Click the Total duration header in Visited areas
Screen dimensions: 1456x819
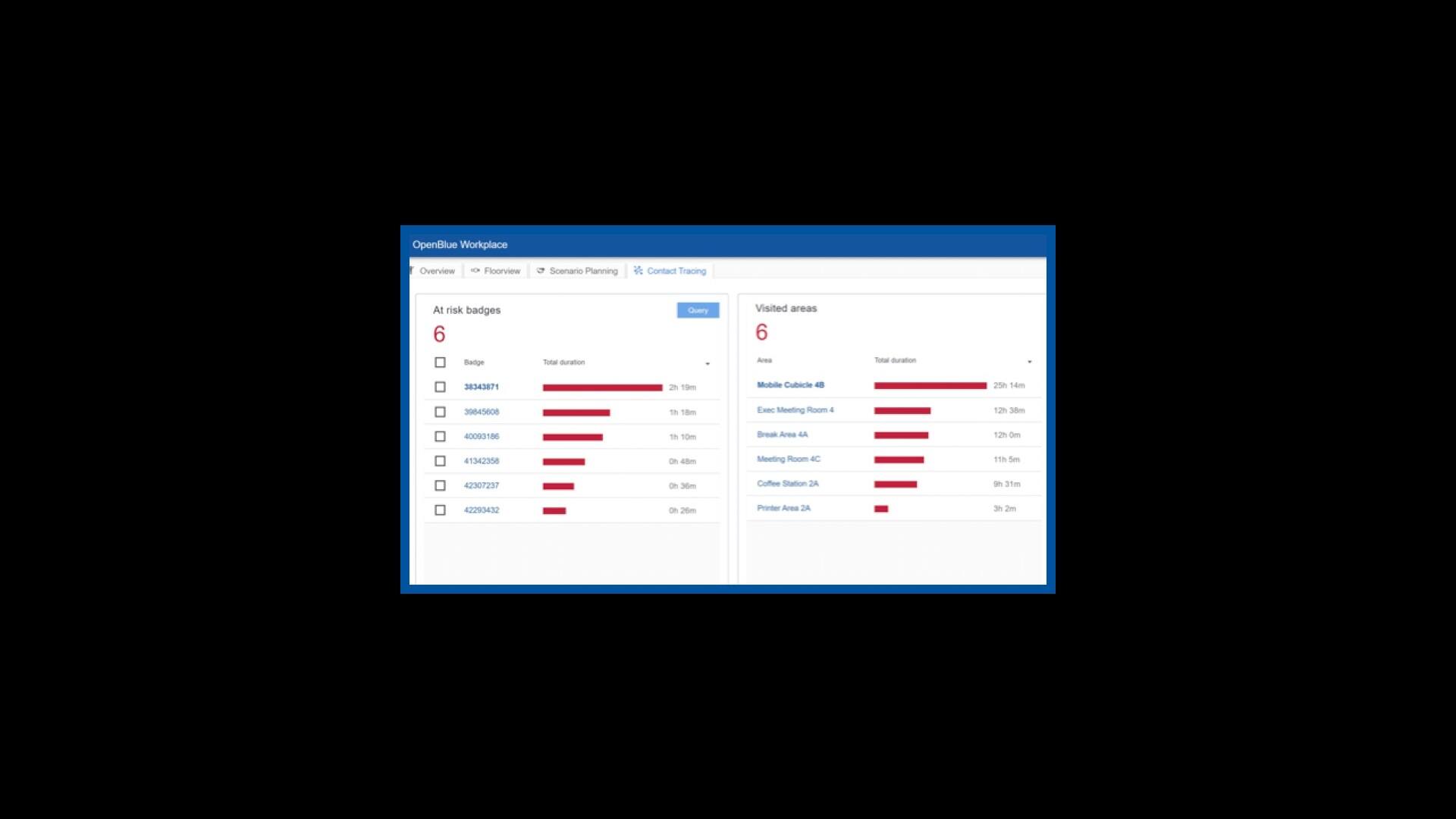click(895, 360)
